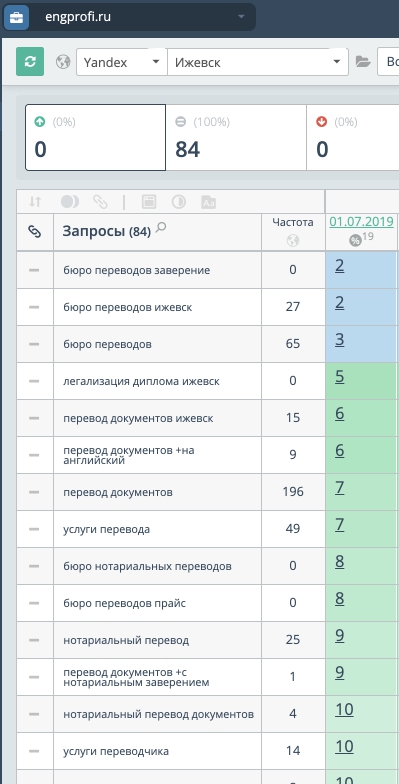Click the Запросы (84) column header
Screen dimensions: 399x784
coord(106,232)
